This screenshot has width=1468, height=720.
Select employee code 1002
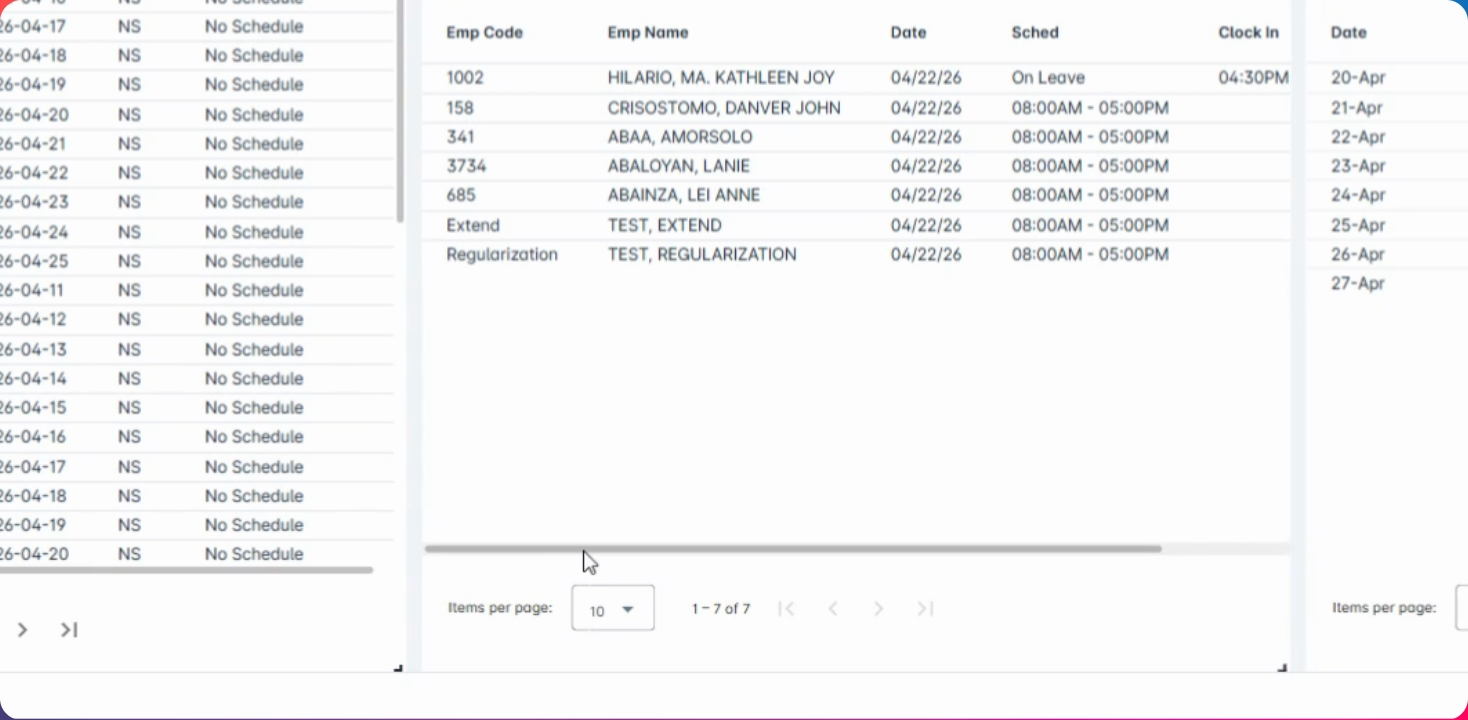point(466,78)
